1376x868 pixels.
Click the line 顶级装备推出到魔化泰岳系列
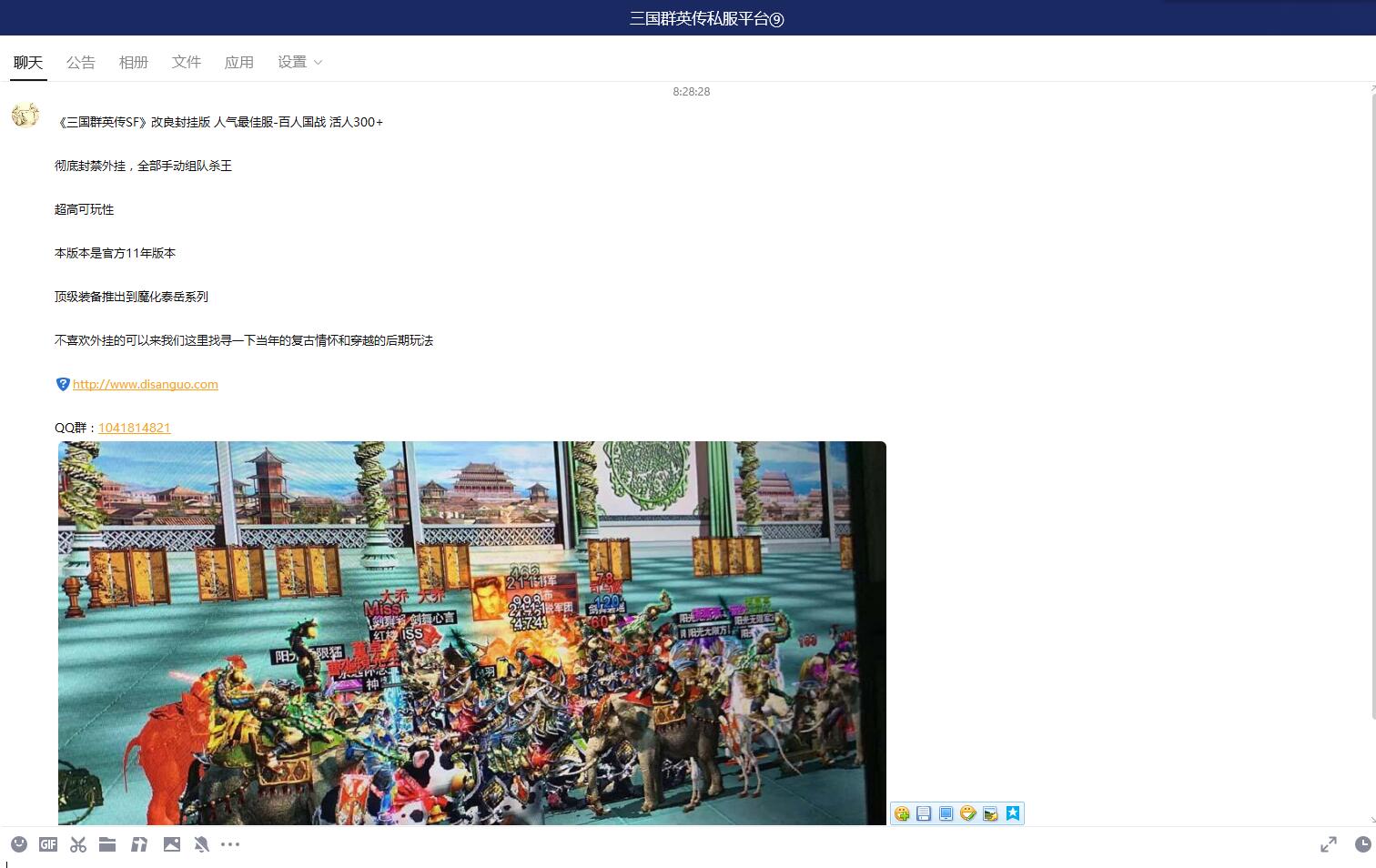(x=132, y=297)
